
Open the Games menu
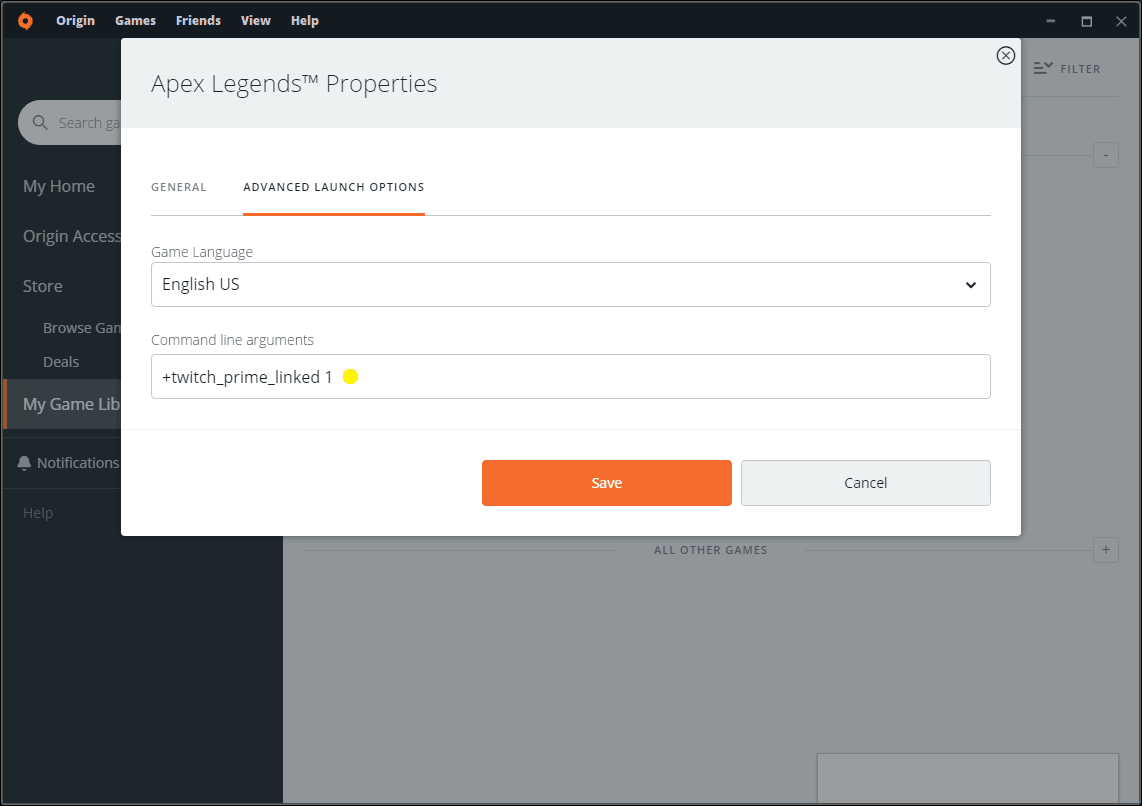(x=135, y=20)
